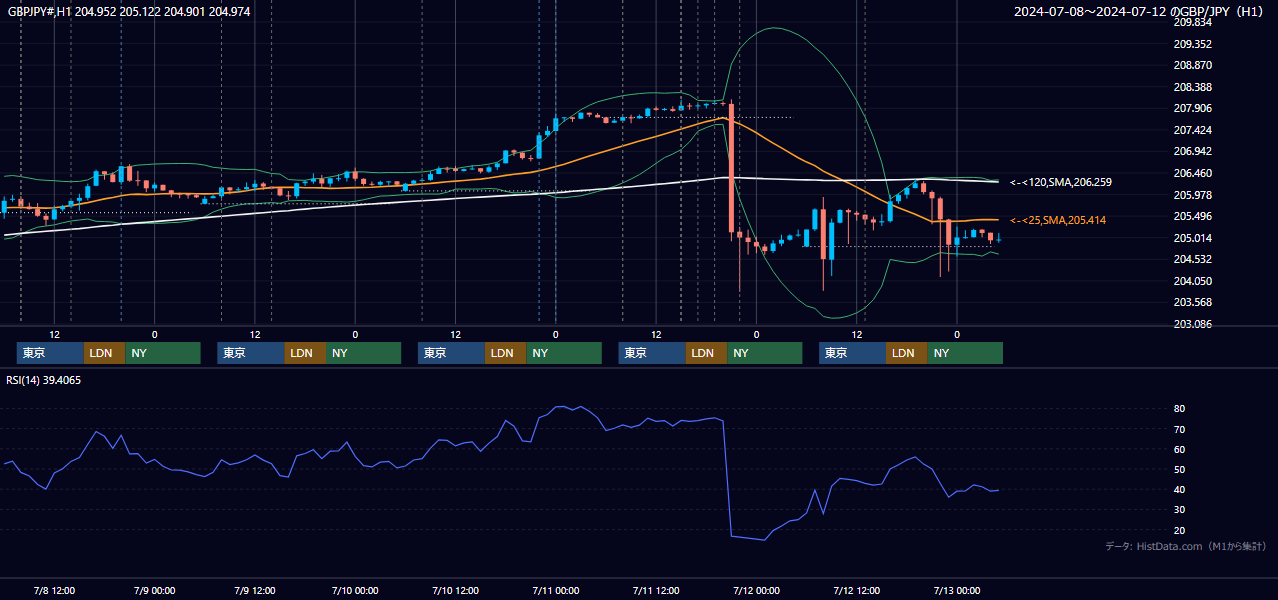Select the RSI 60 level label
The image size is (1278, 600).
[x=1180, y=449]
